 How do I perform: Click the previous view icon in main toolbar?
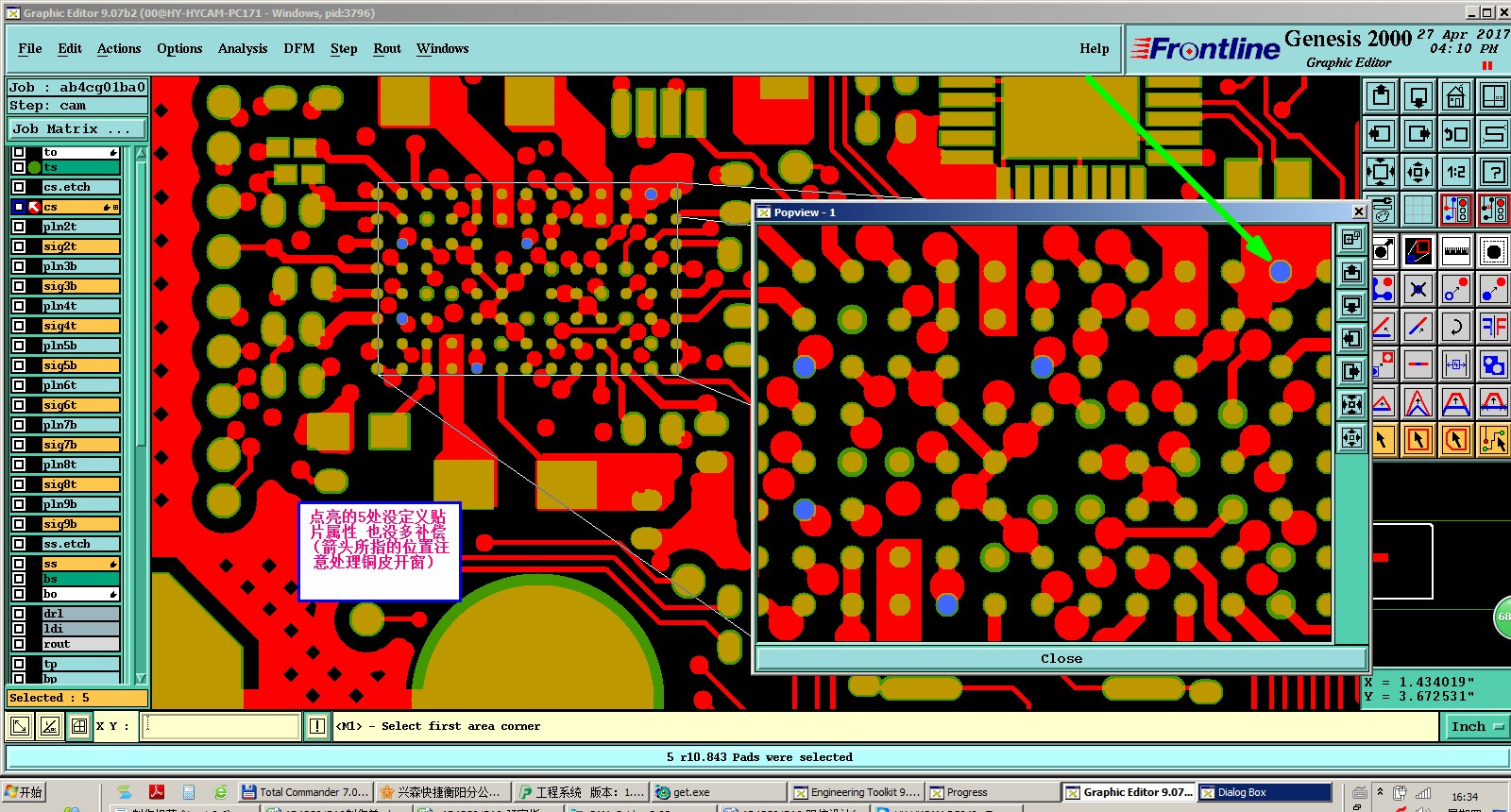pos(1456,133)
